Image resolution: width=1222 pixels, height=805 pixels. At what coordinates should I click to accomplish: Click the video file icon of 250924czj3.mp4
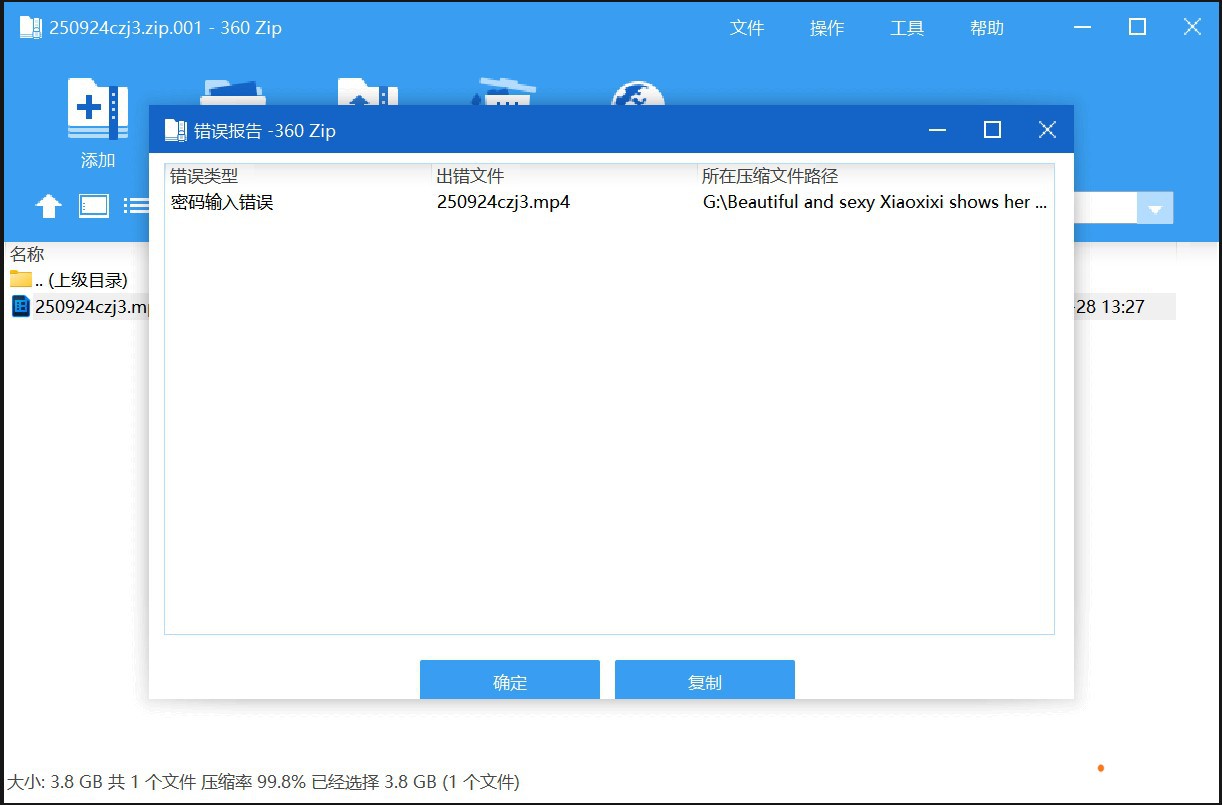click(x=22, y=306)
